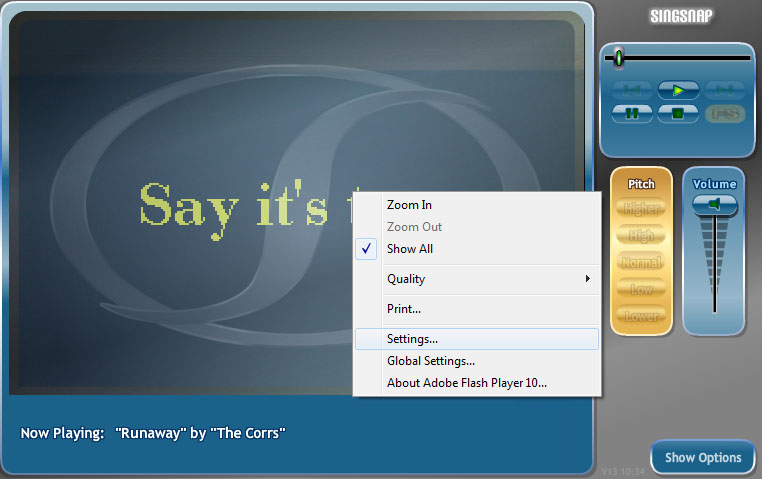Click the song position slider knob
762x479 pixels.
[619, 58]
